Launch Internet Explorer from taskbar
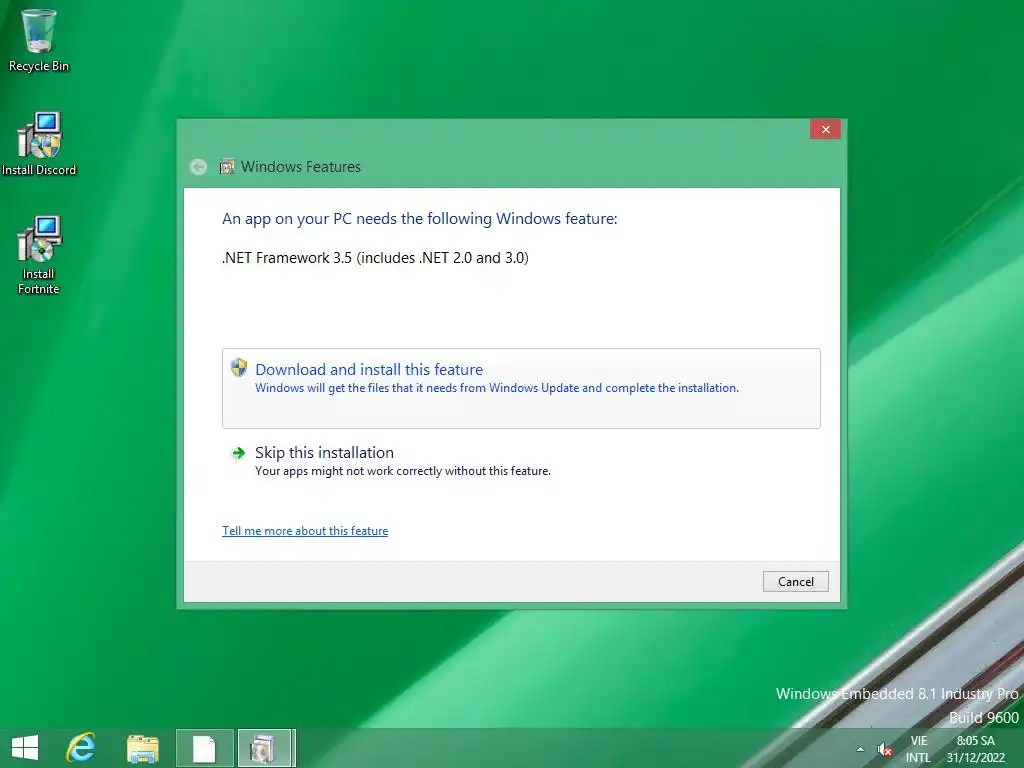Image resolution: width=1024 pixels, height=768 pixels. [x=81, y=748]
